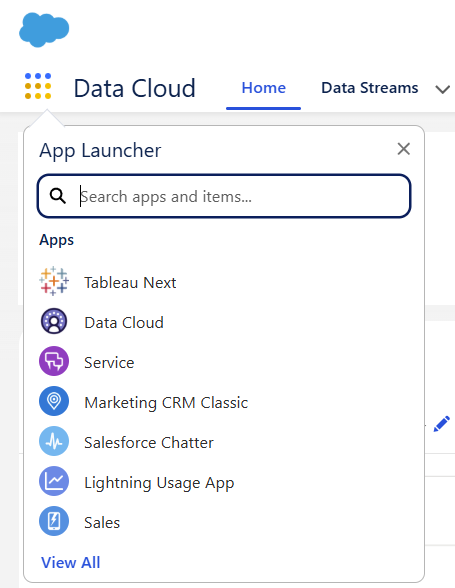455x588 pixels.
Task: Expand the Data Streams tab chevron
Action: coord(443,89)
